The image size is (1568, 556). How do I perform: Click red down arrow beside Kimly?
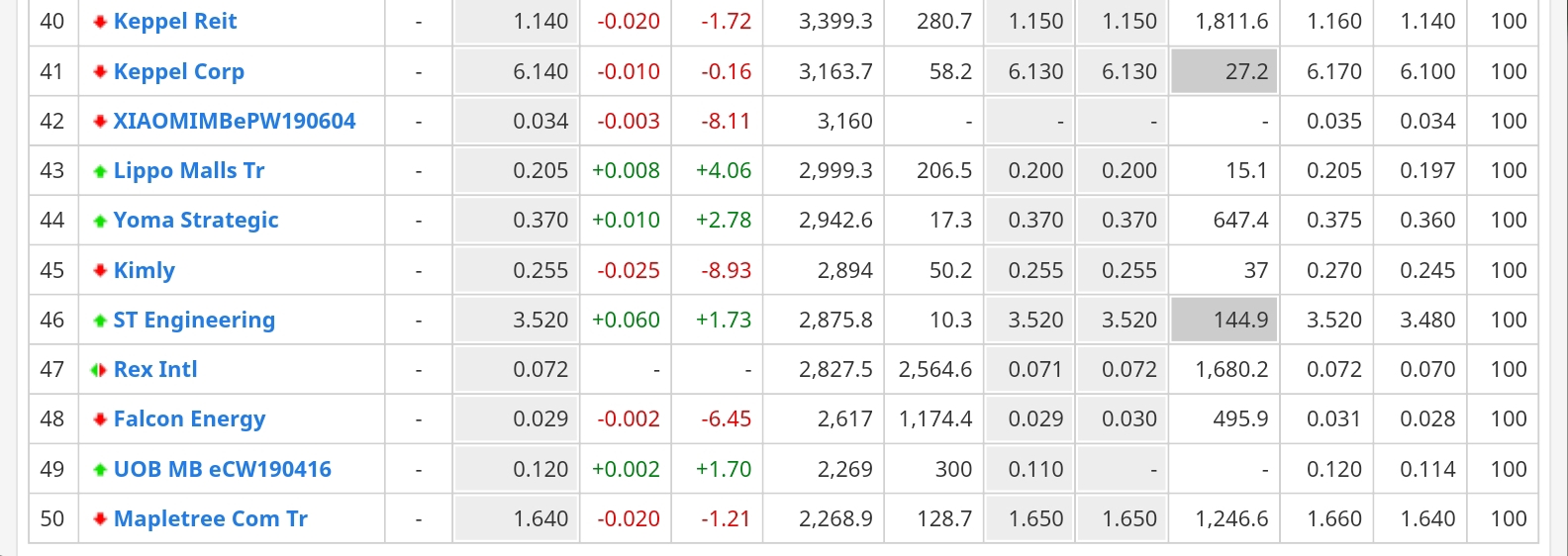[x=100, y=270]
